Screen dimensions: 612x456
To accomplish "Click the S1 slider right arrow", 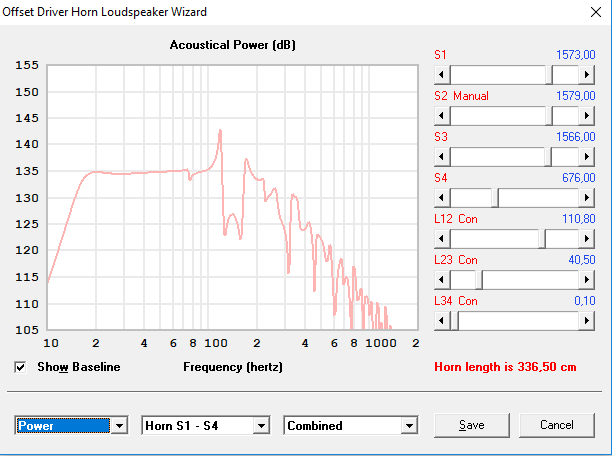I will pos(587,75).
